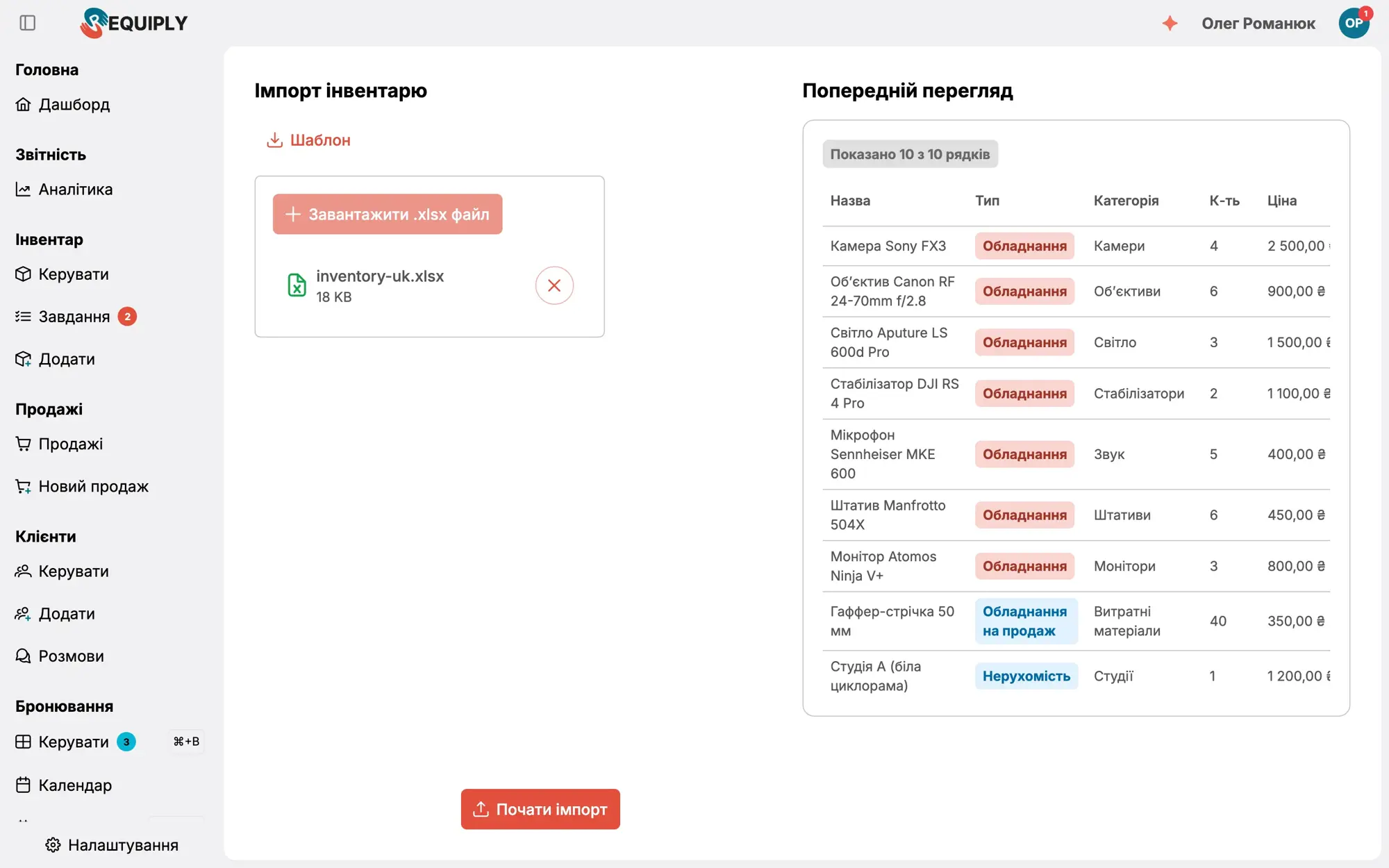Click the Завдання badge showing 2
Screen dimensions: 1389x868
coord(127,317)
